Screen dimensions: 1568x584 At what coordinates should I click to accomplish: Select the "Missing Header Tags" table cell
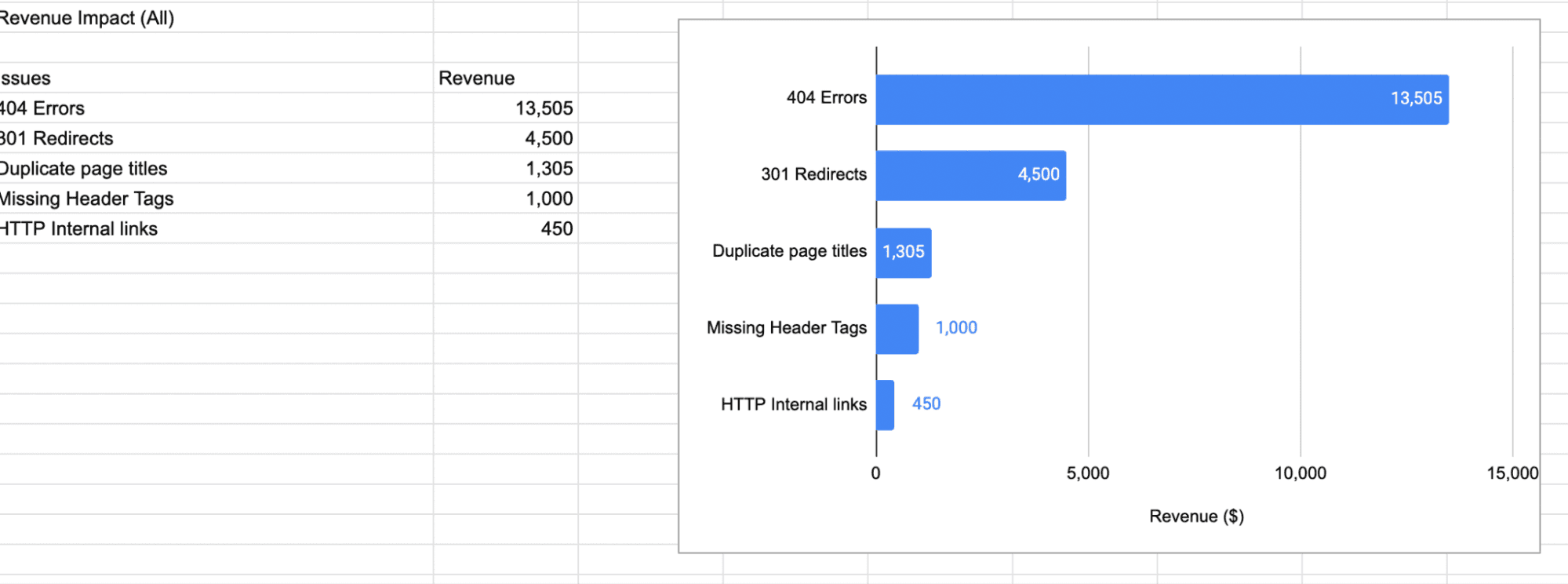click(86, 199)
